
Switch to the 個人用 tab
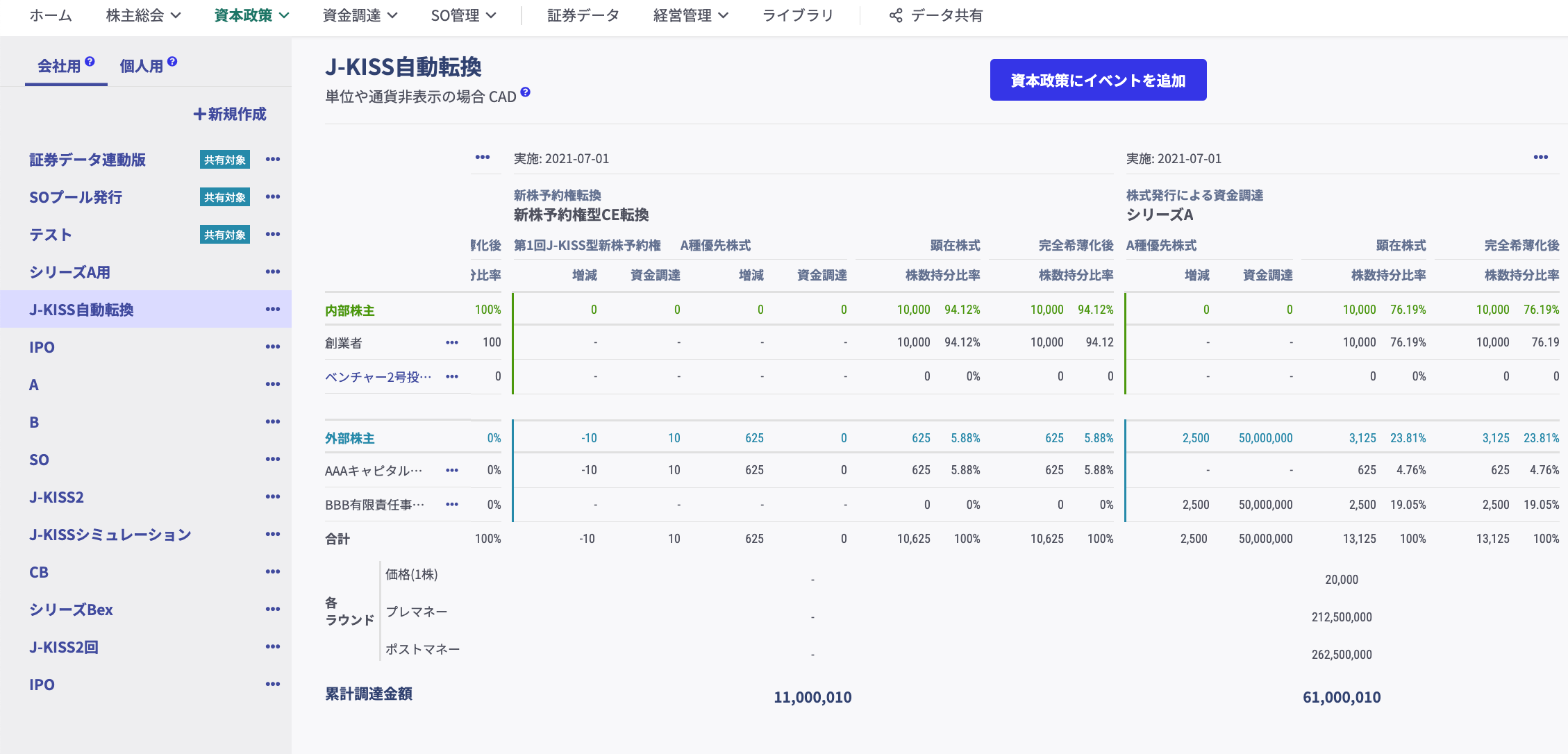[142, 66]
